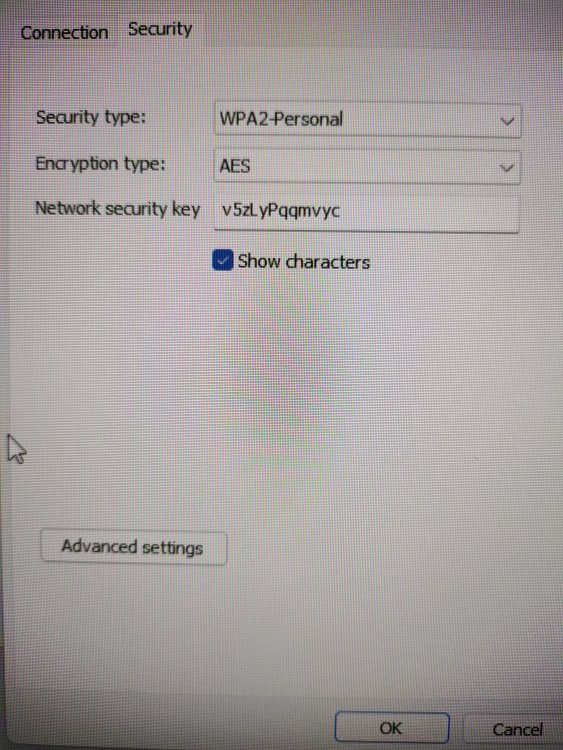Click the chevron arrow beside WPA2-Personal
This screenshot has width=563, height=750.
click(507, 121)
